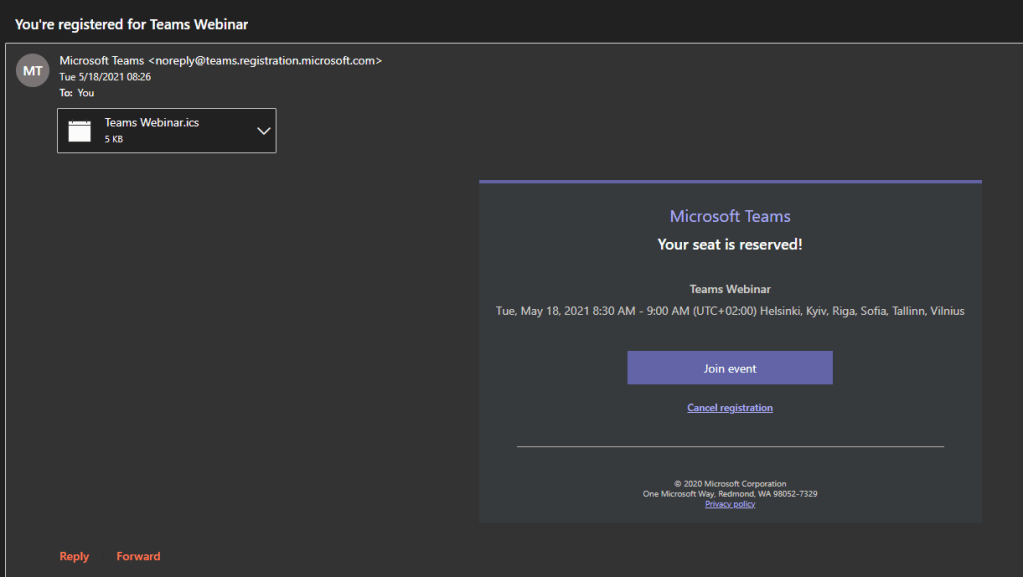Click the "You" recipient in To field
Screen dimensions: 1023x577
(86, 93)
